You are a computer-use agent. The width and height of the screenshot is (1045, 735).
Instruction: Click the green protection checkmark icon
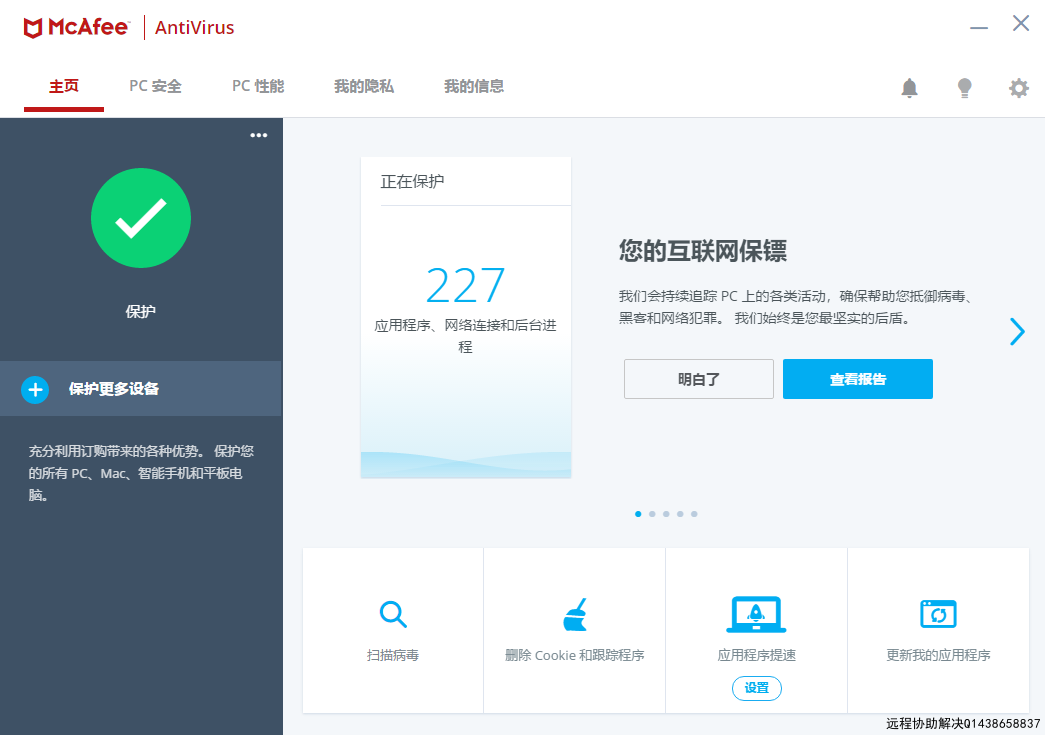pos(141,218)
